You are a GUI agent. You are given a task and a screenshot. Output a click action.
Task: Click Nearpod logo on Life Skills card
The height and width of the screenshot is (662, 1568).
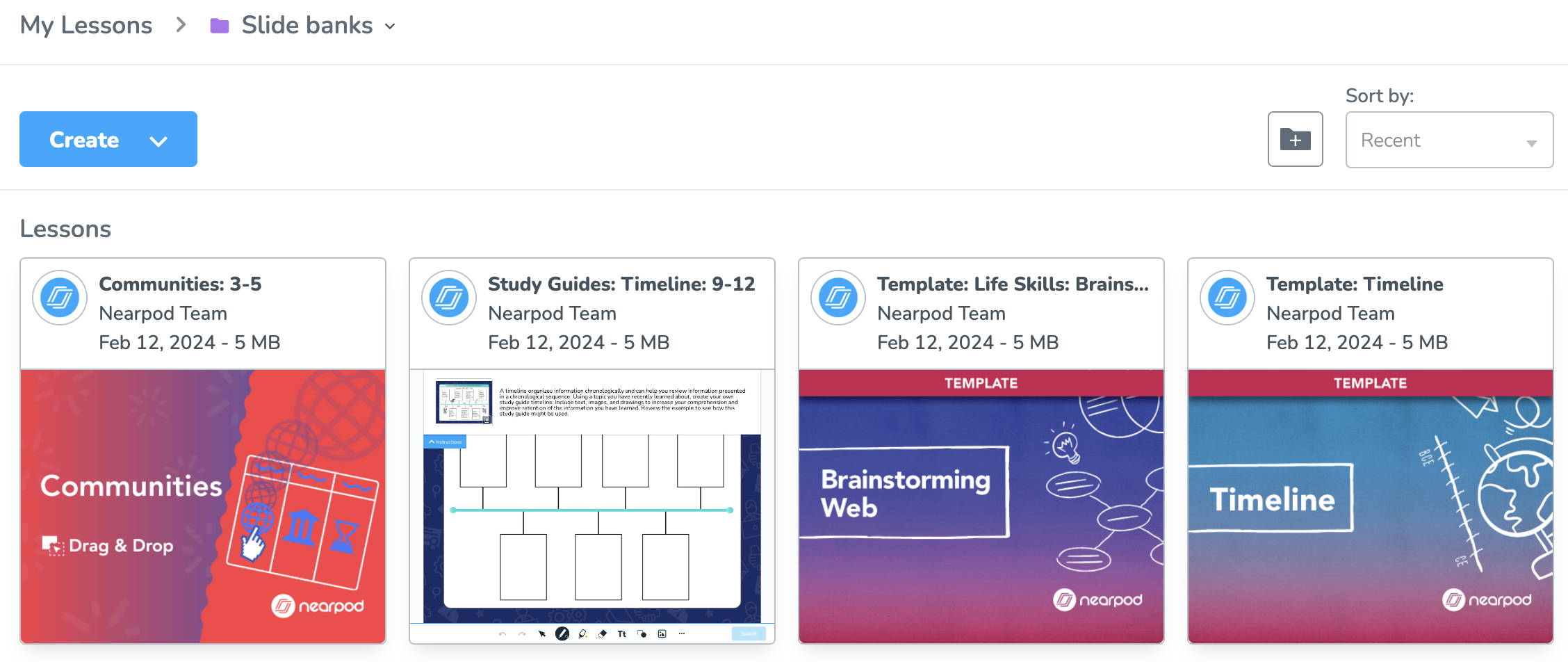coord(838,298)
